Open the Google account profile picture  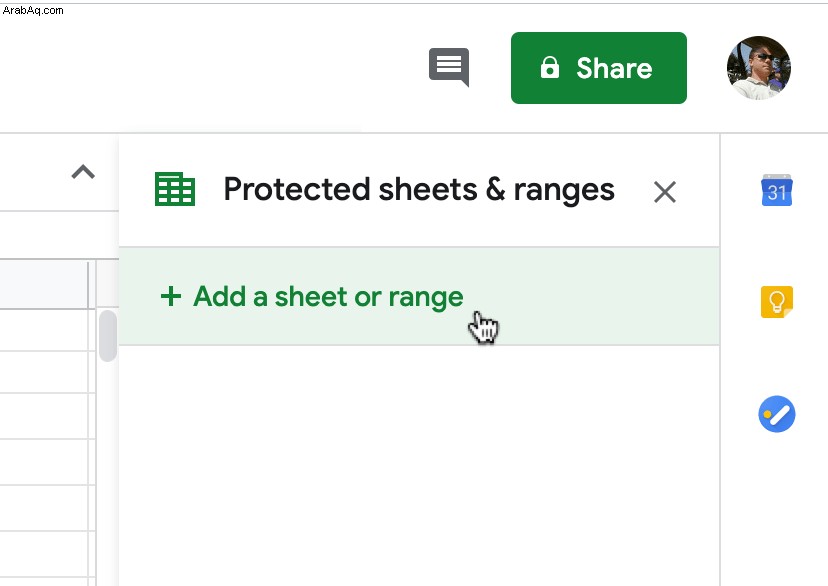click(758, 68)
